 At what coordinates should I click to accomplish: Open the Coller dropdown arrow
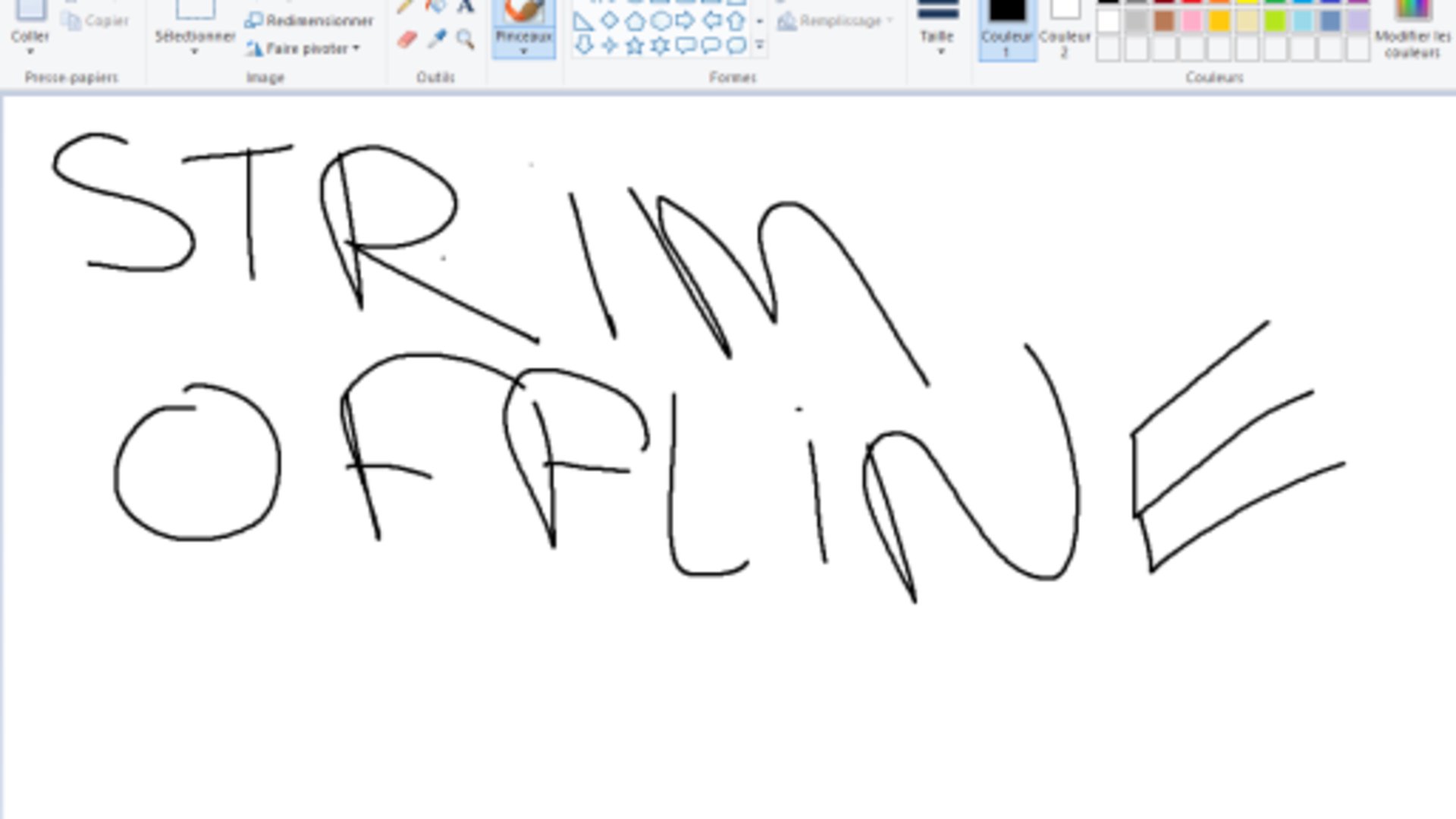point(30,52)
